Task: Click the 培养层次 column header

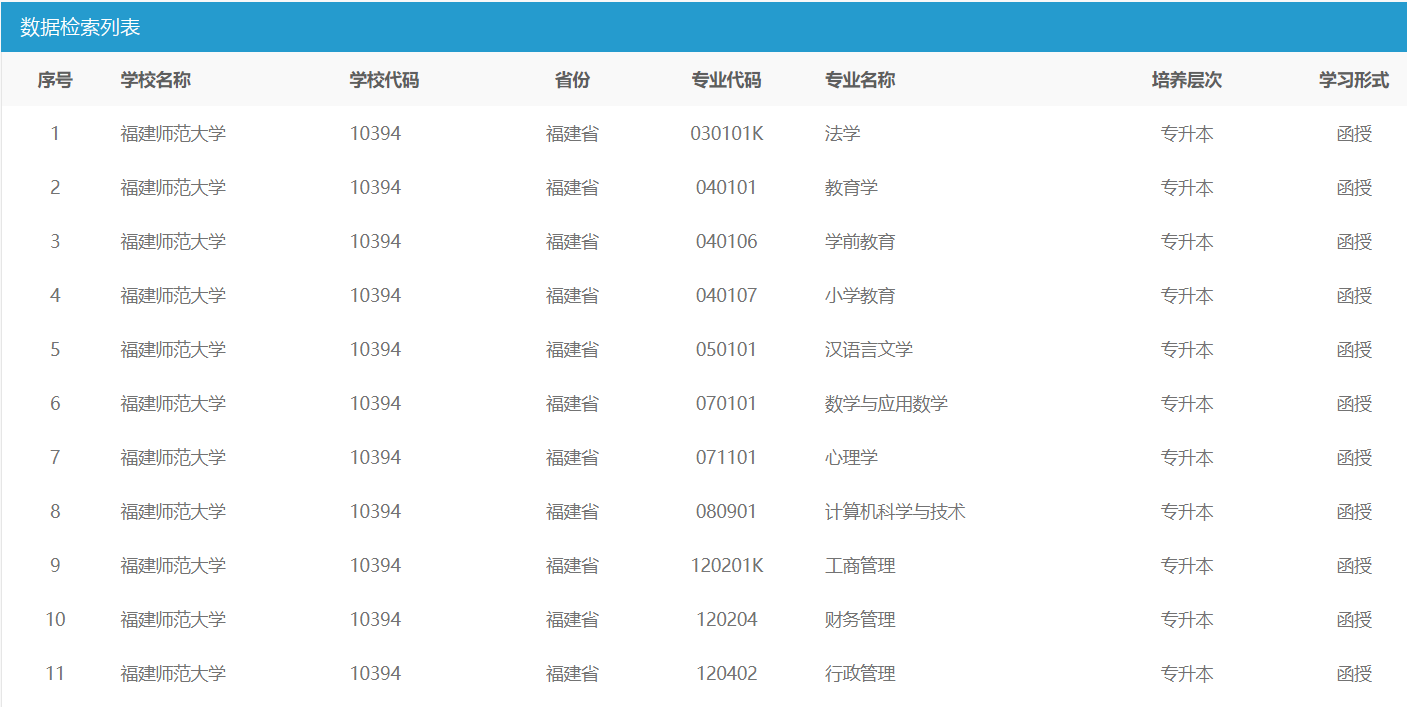Action: pyautogui.click(x=1187, y=80)
